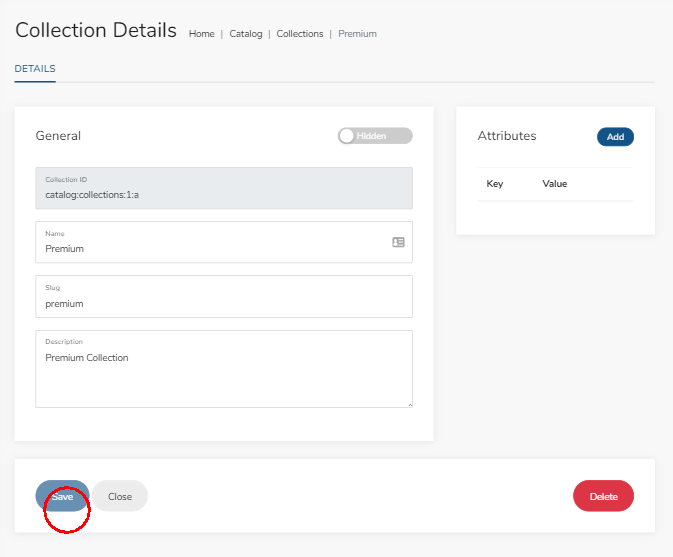The height and width of the screenshot is (557, 673).
Task: Click the Description textarea resize handle
Action: pos(410,405)
